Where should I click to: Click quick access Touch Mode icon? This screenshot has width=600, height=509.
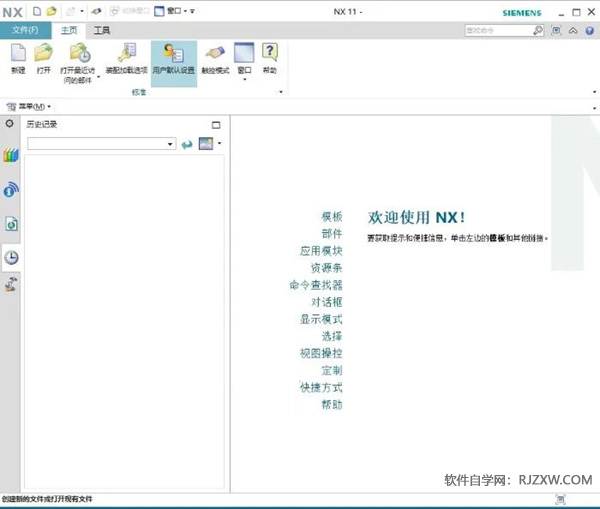pos(96,11)
